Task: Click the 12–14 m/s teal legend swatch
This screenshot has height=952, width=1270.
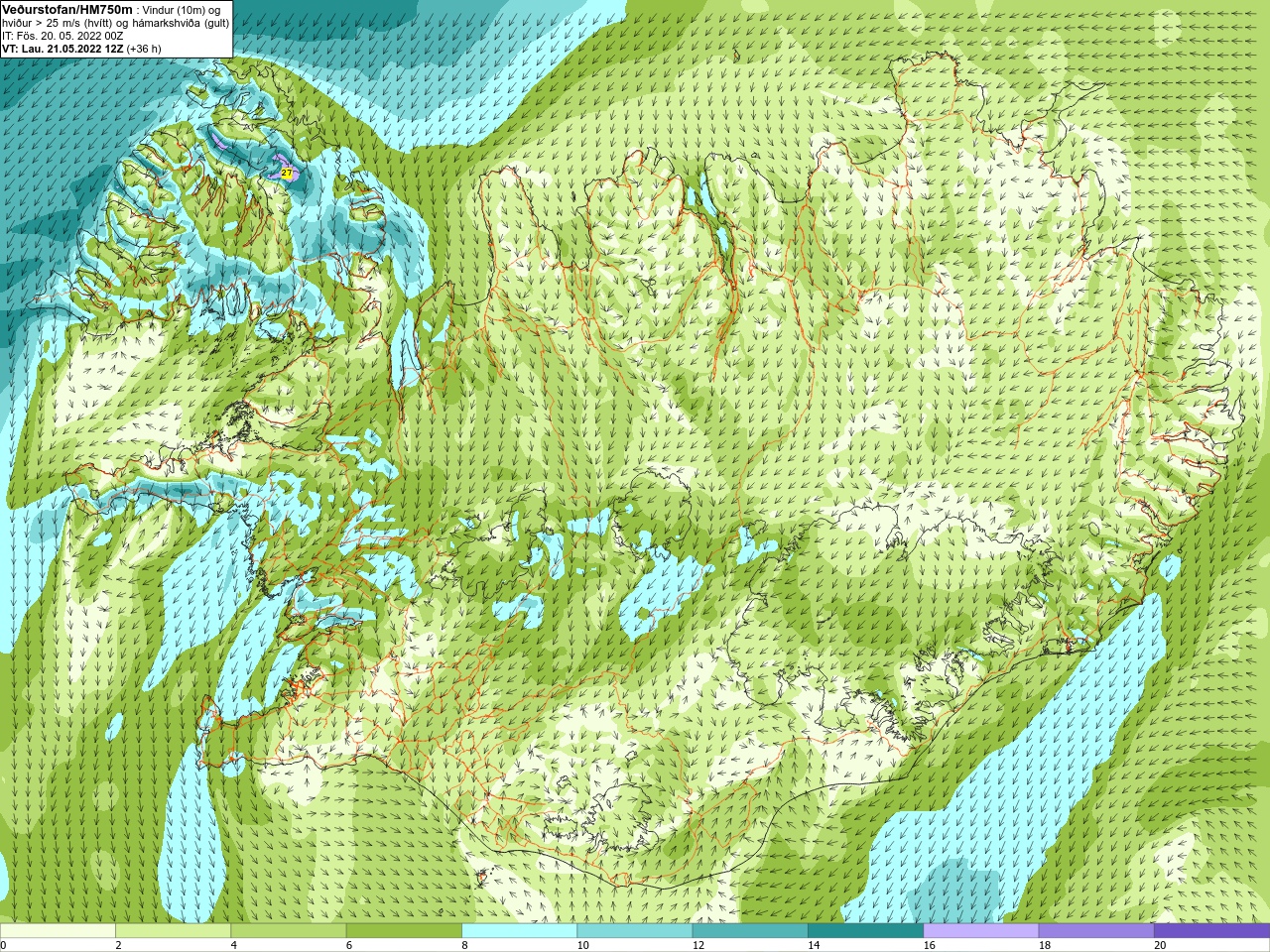Action: click(x=750, y=931)
